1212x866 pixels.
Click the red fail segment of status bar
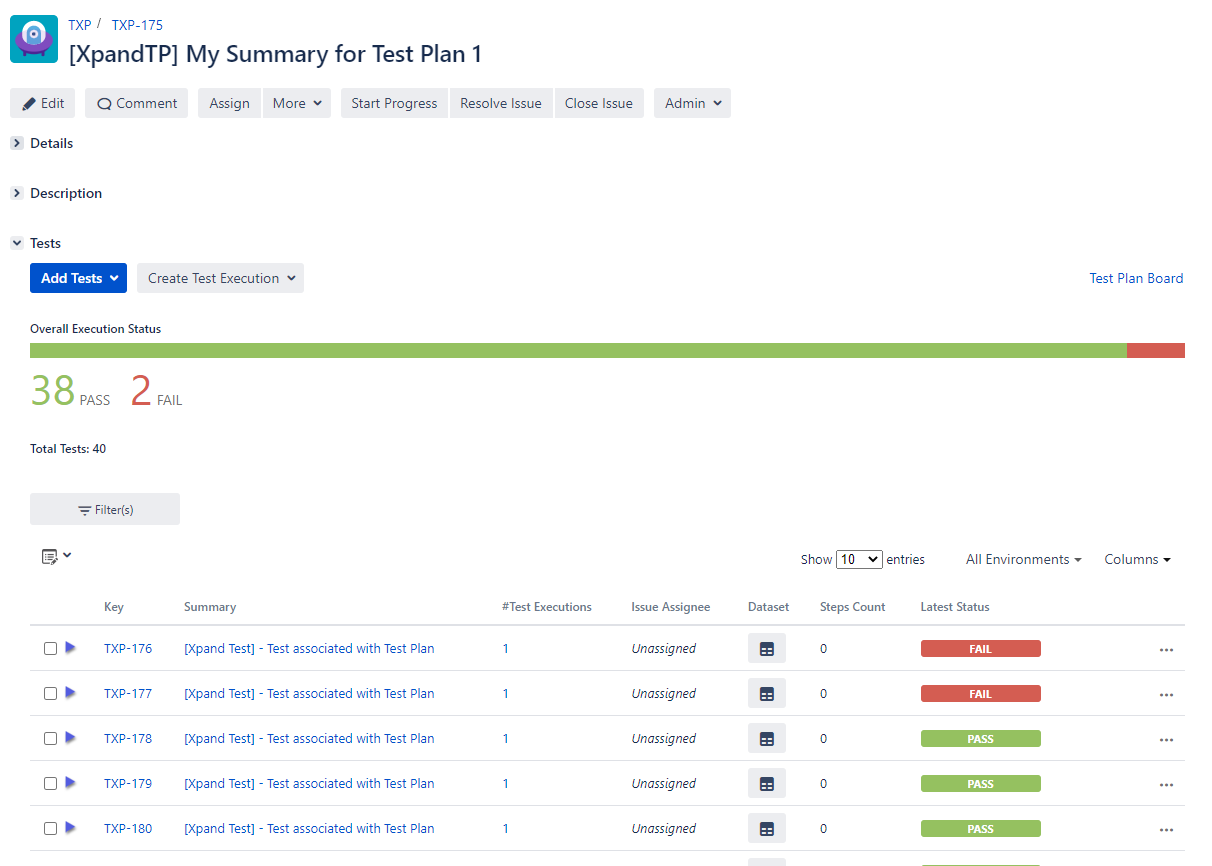[1155, 351]
